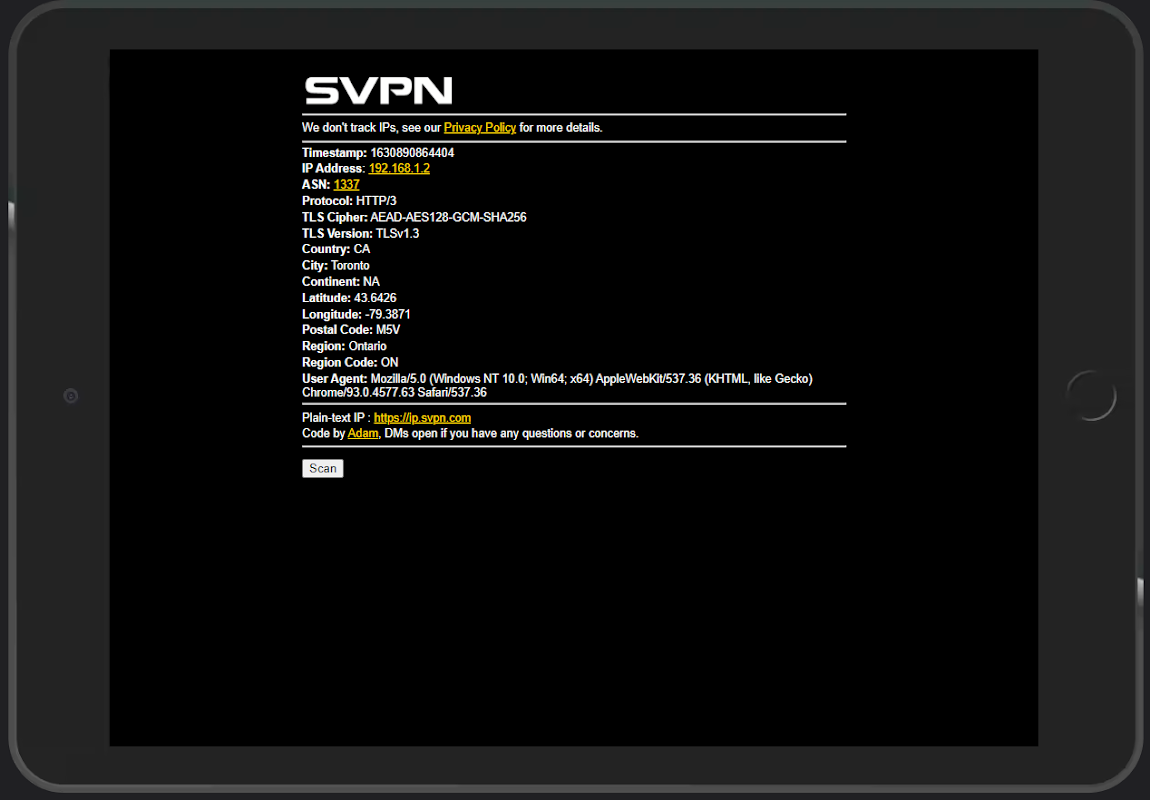
Task: Click the Postal Code M5V line
Action: pos(351,330)
